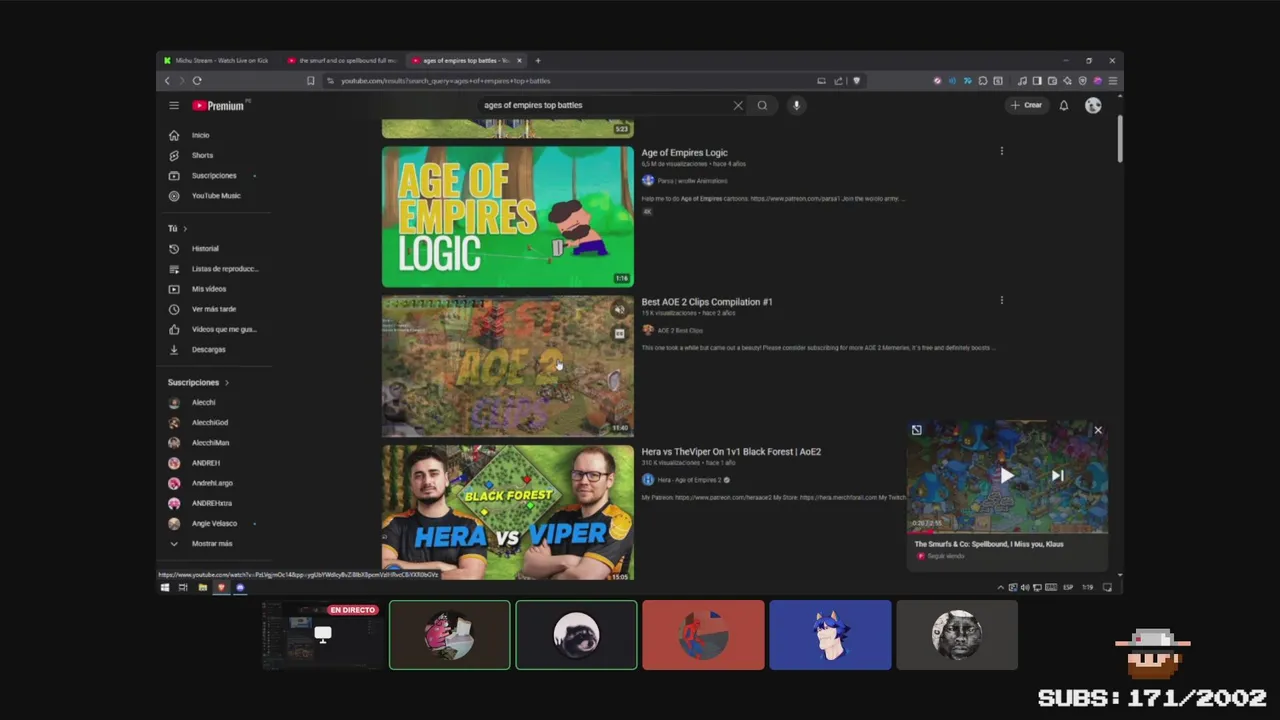
Task: Start voice search with the microphone
Action: [x=796, y=105]
